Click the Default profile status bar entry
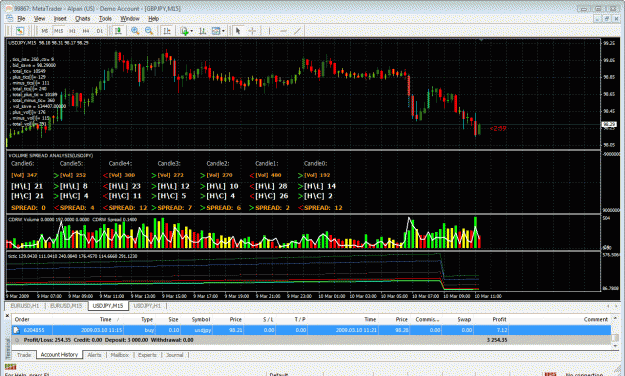 (279, 374)
